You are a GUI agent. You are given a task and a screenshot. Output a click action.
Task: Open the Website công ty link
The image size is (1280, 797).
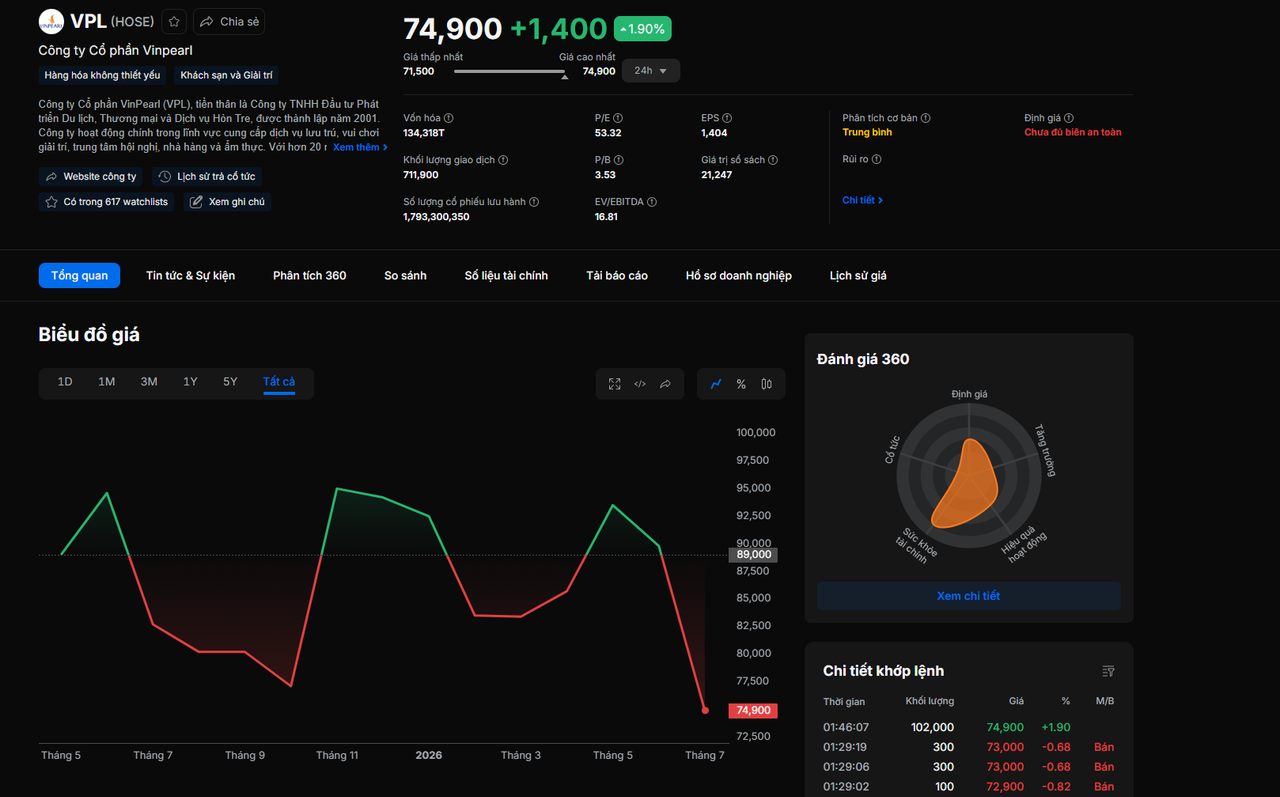point(91,176)
